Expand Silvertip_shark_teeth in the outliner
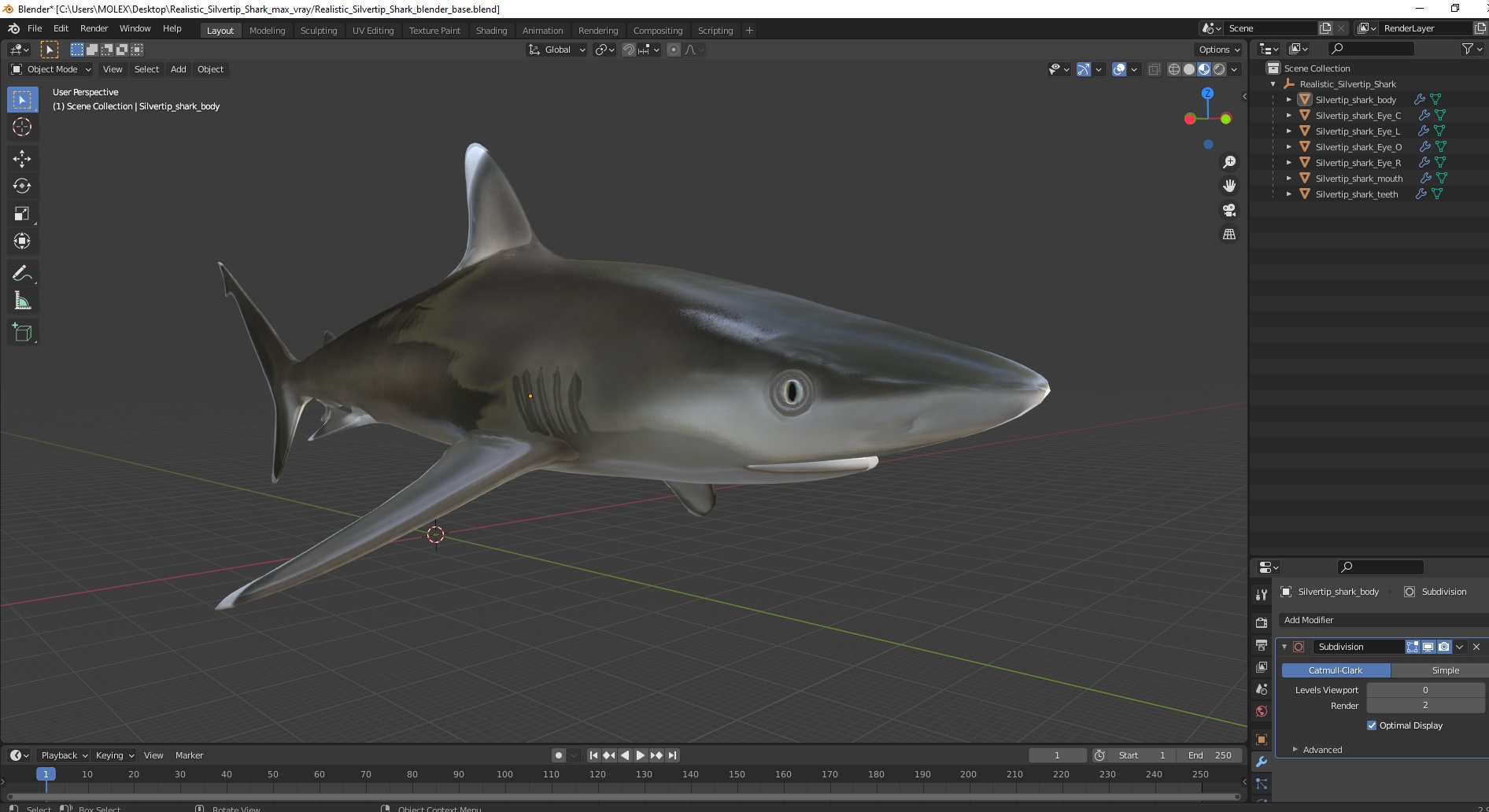 coord(1288,194)
